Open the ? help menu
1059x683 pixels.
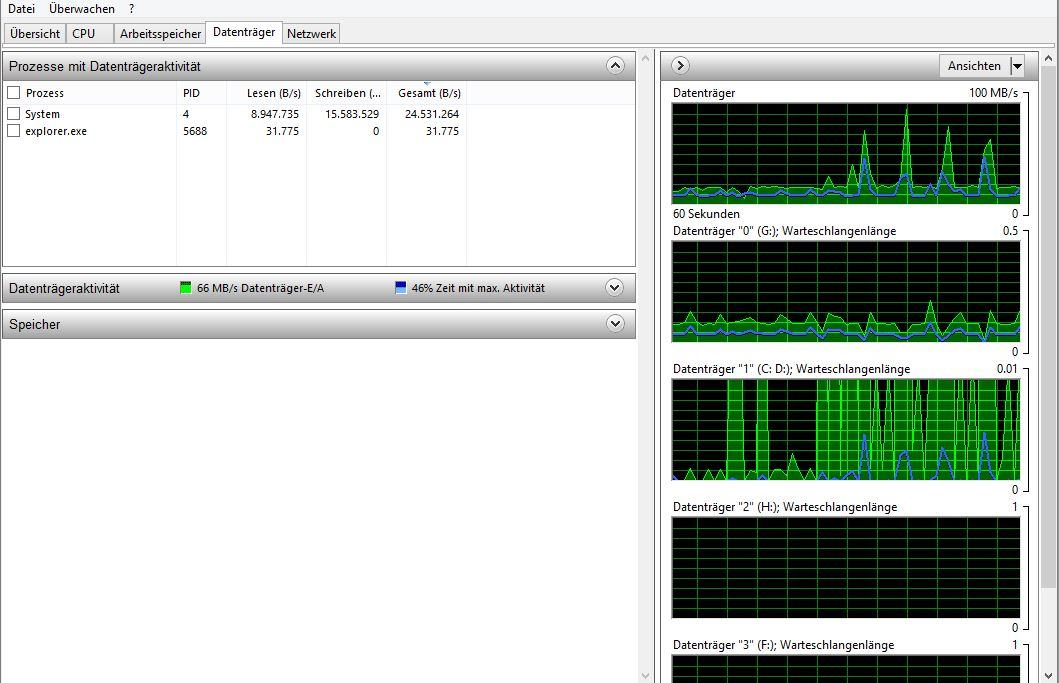pos(132,9)
